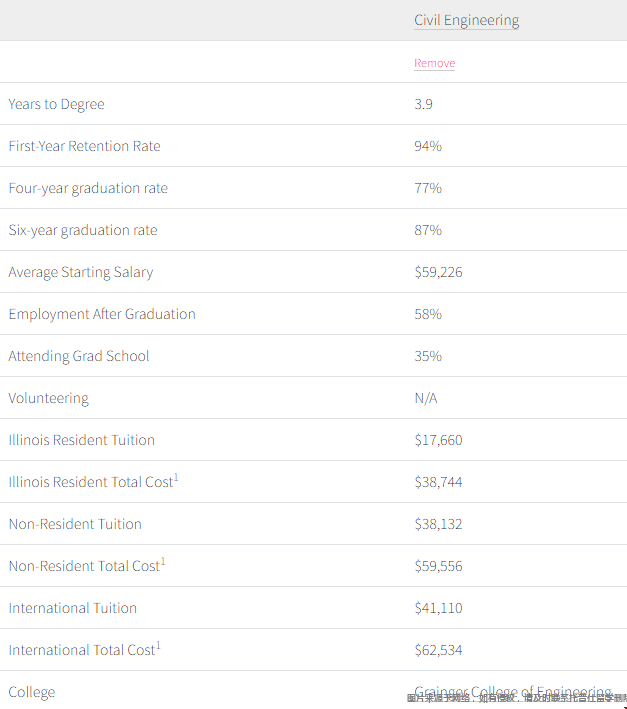Open footnote 1 beside International Total Cost
Viewport: 627px width, 709px height.
[x=158, y=646]
